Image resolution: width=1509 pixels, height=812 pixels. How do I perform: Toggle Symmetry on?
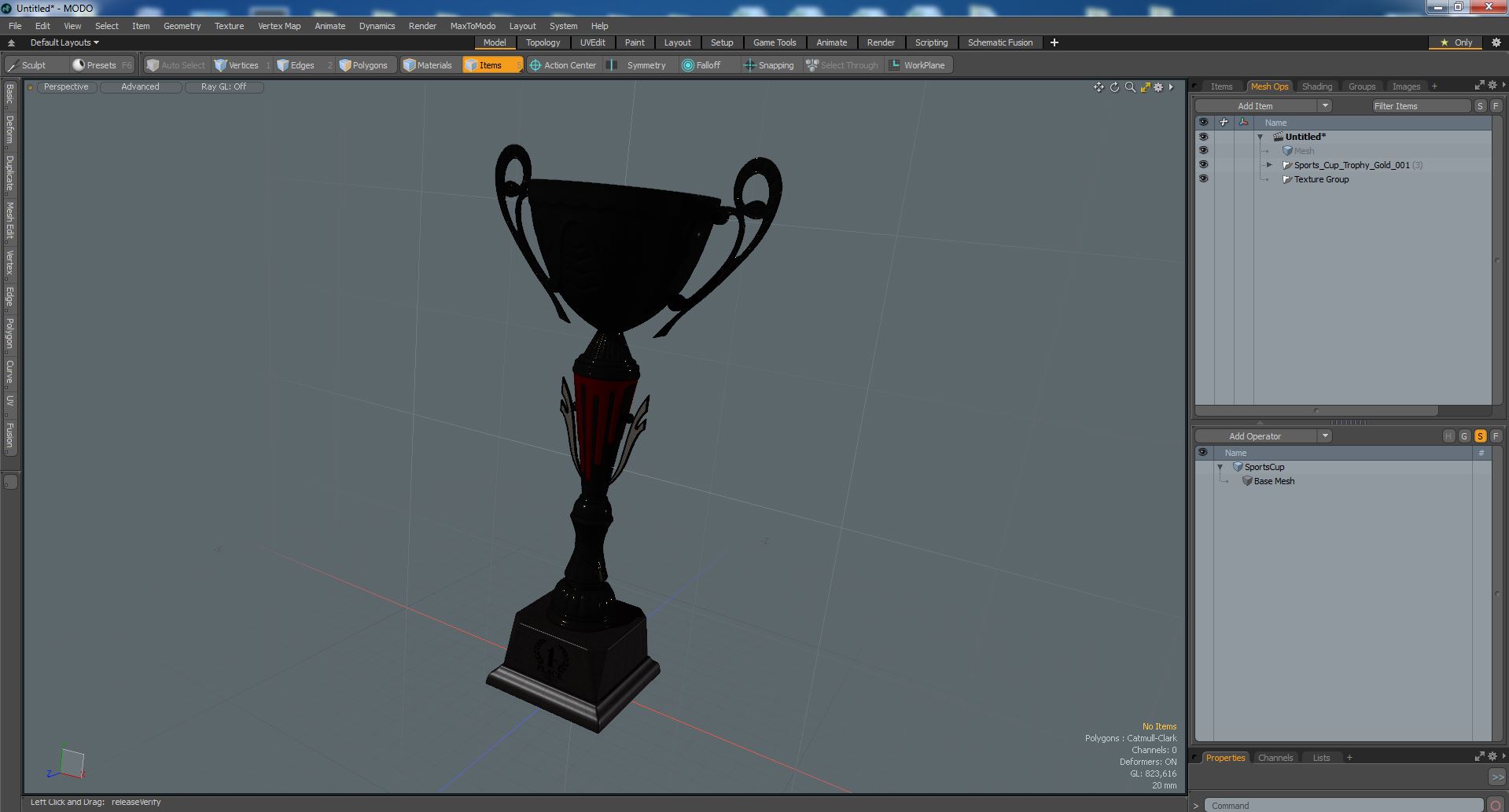[638, 65]
